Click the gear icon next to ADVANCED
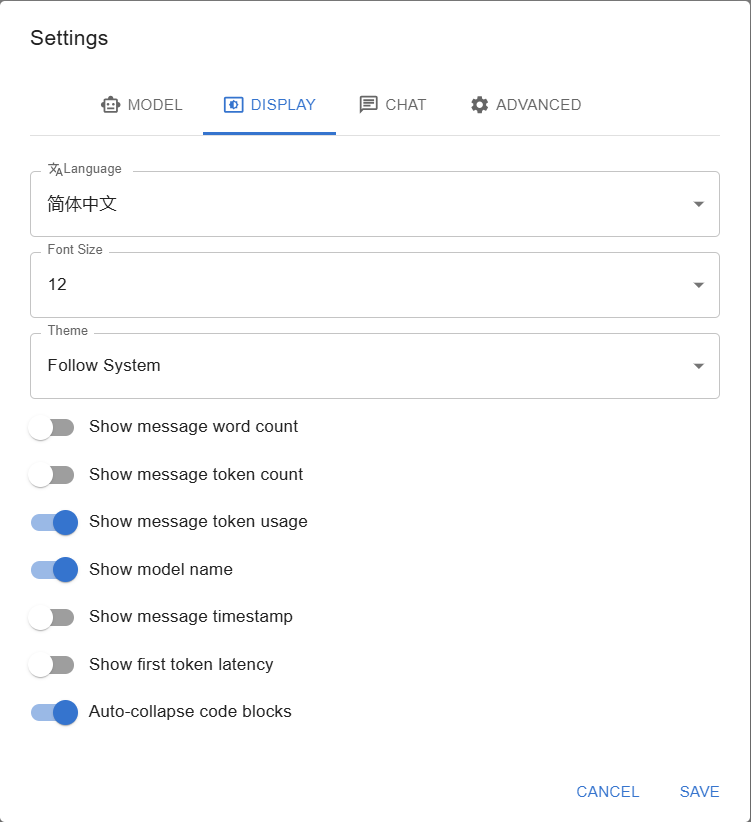 pos(478,104)
